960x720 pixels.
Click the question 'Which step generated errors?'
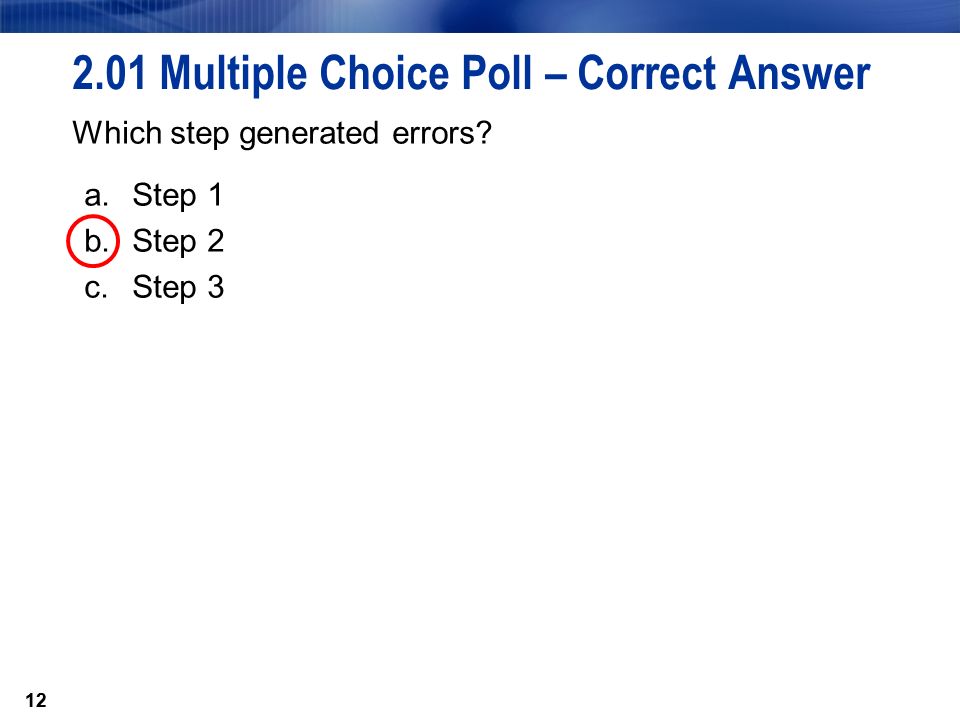(x=282, y=133)
